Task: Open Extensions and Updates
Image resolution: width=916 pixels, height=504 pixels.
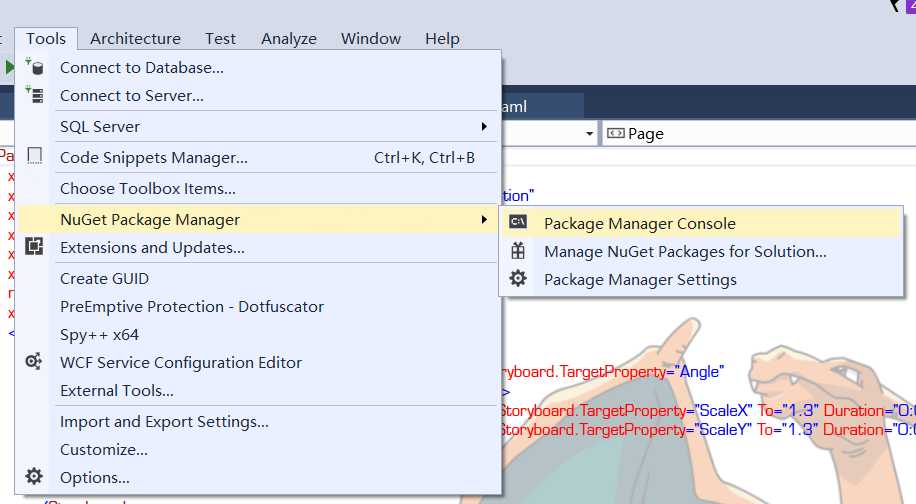Action: (x=258, y=247)
